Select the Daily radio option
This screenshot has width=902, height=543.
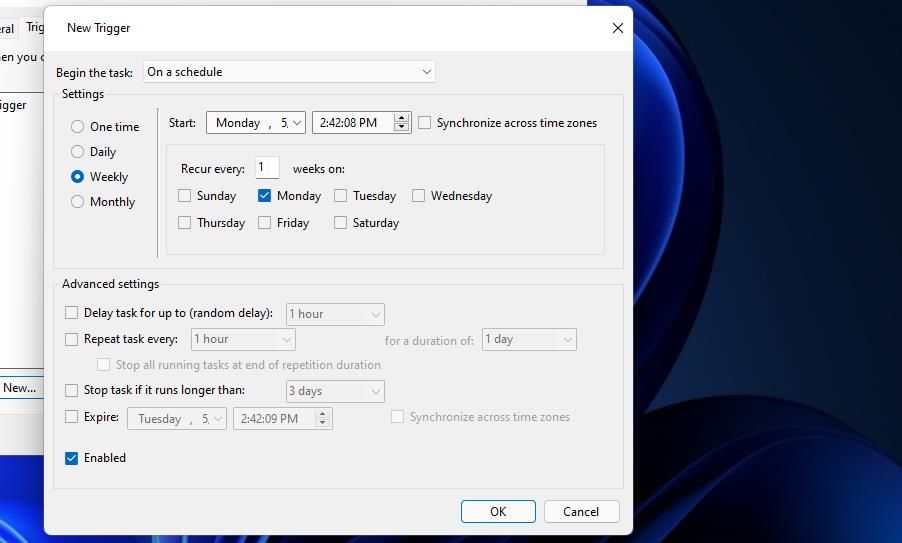(x=77, y=152)
